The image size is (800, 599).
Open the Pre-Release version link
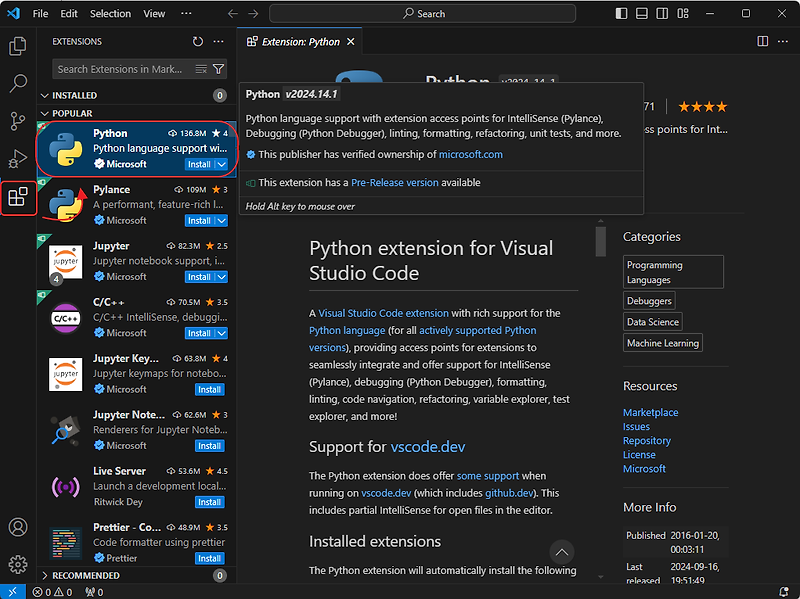tap(394, 183)
